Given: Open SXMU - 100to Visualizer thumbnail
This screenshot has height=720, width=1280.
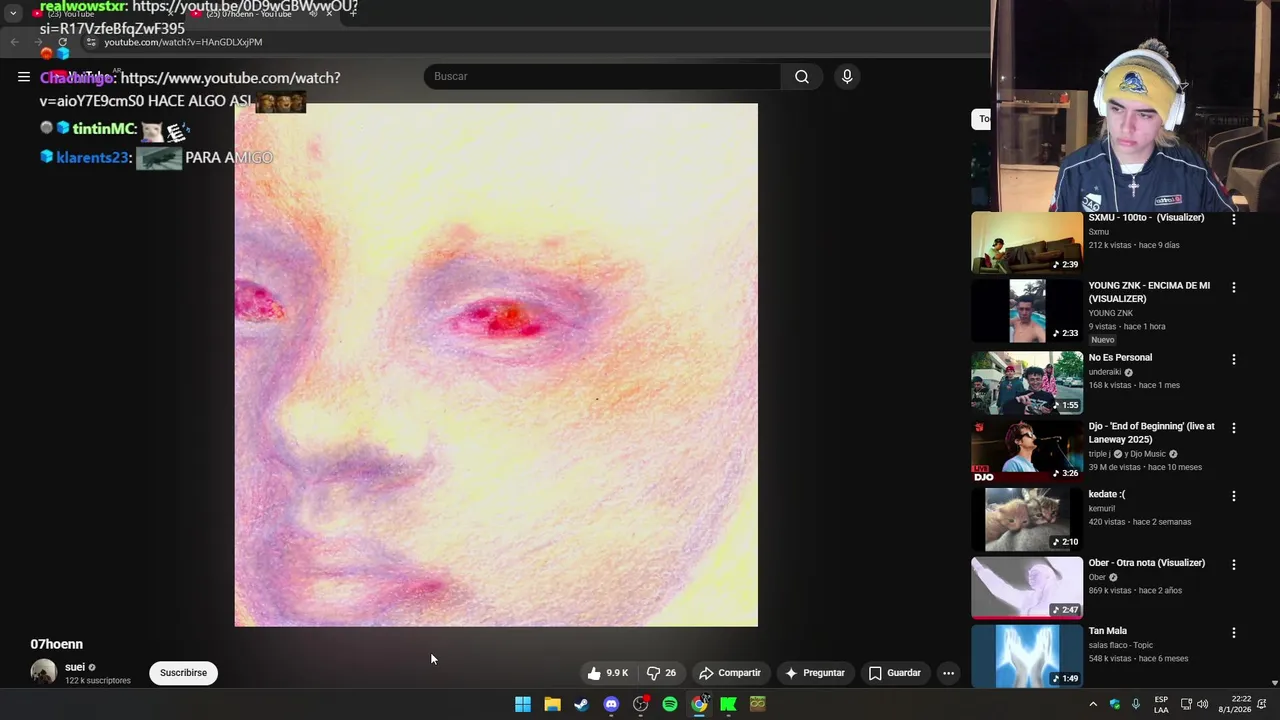Looking at the screenshot, I should [1027, 243].
